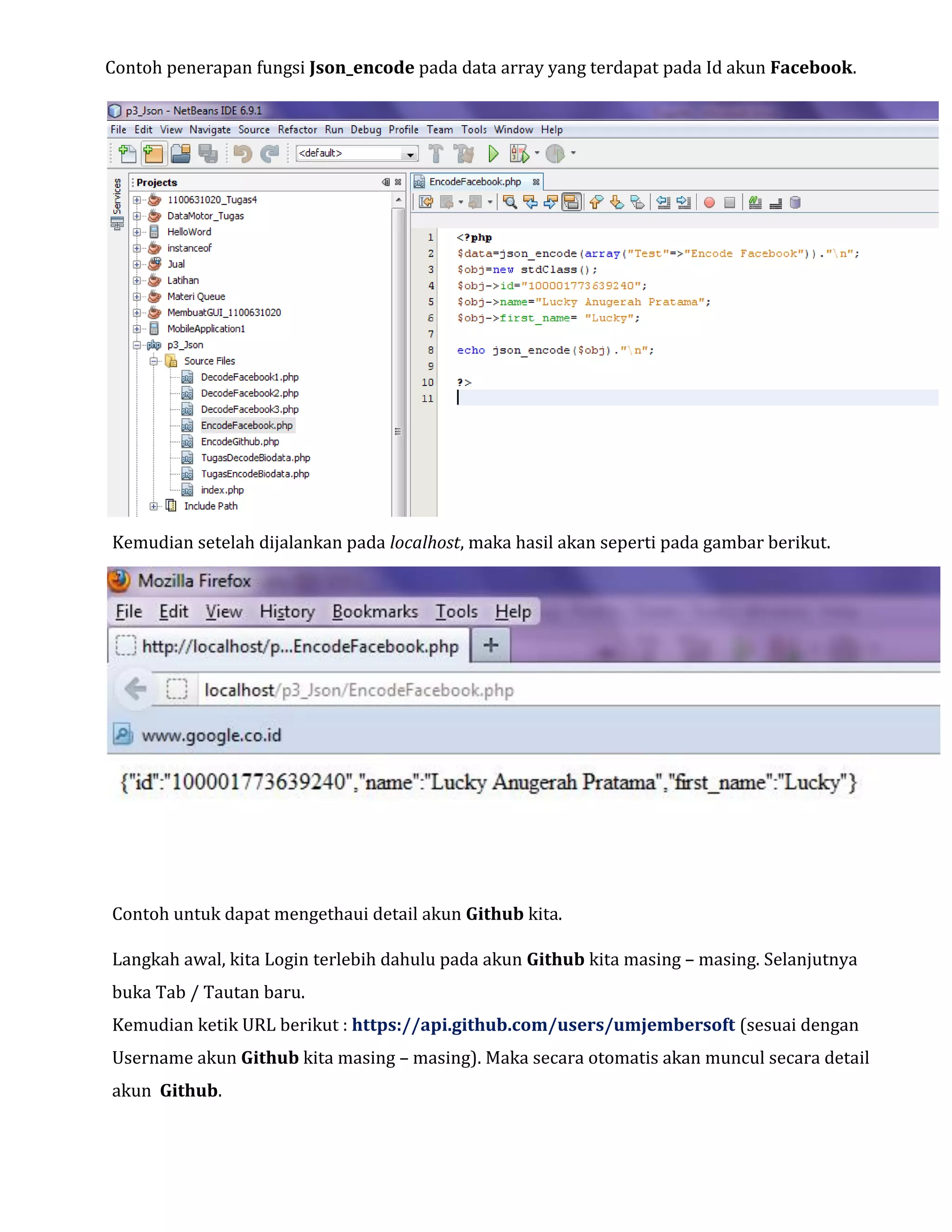Viewport: 952px width, 1232px height.
Task: Click the Firefox back arrow button
Action: pos(135,689)
